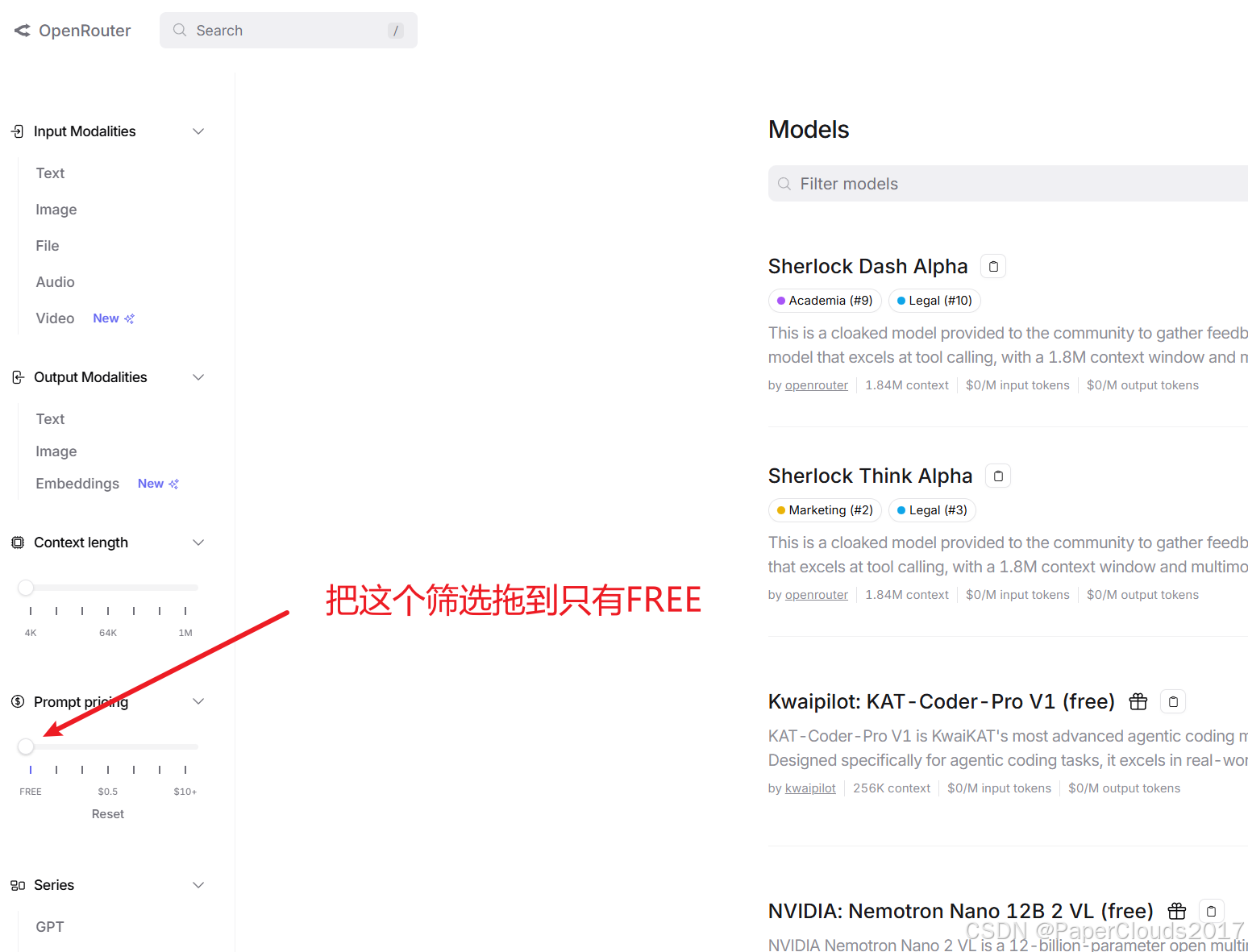Click gift icon next to Nemotron Nano 12B

[1177, 911]
